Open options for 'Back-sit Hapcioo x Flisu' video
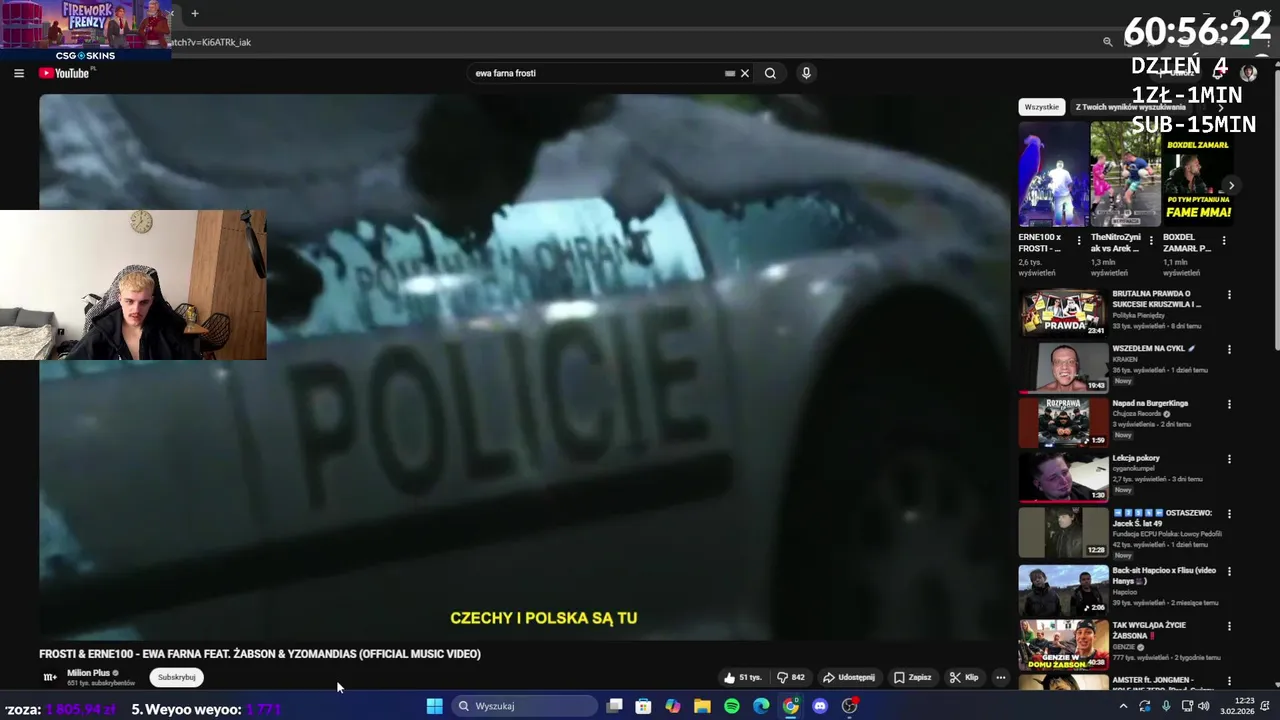Viewport: 1280px width, 720px height. (1229, 571)
